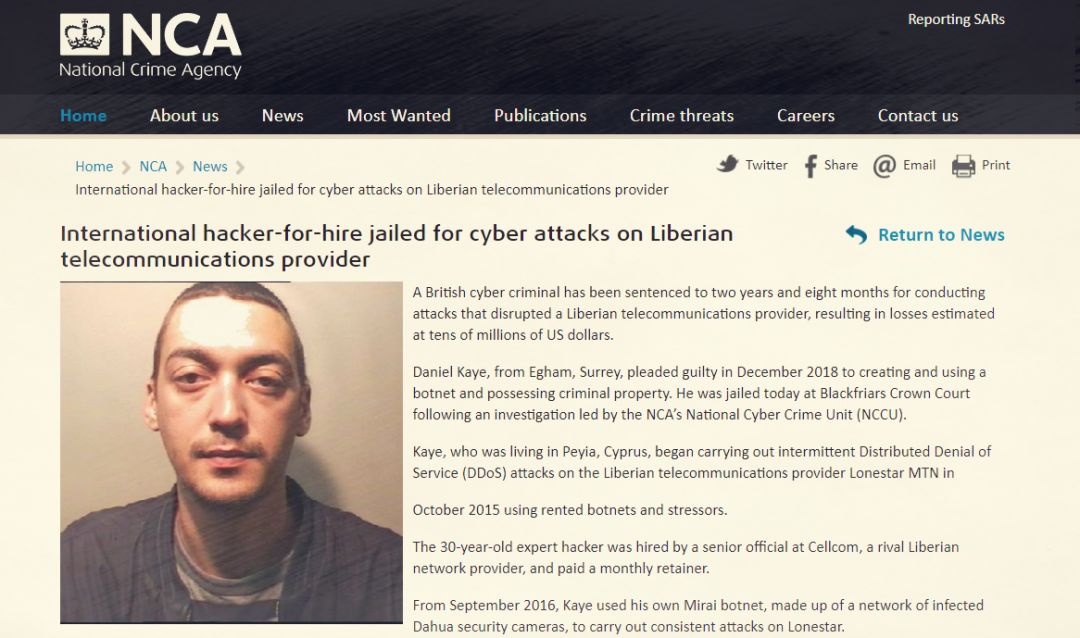Open Publications in navigation bar
Image resolution: width=1080 pixels, height=638 pixels.
coord(540,116)
